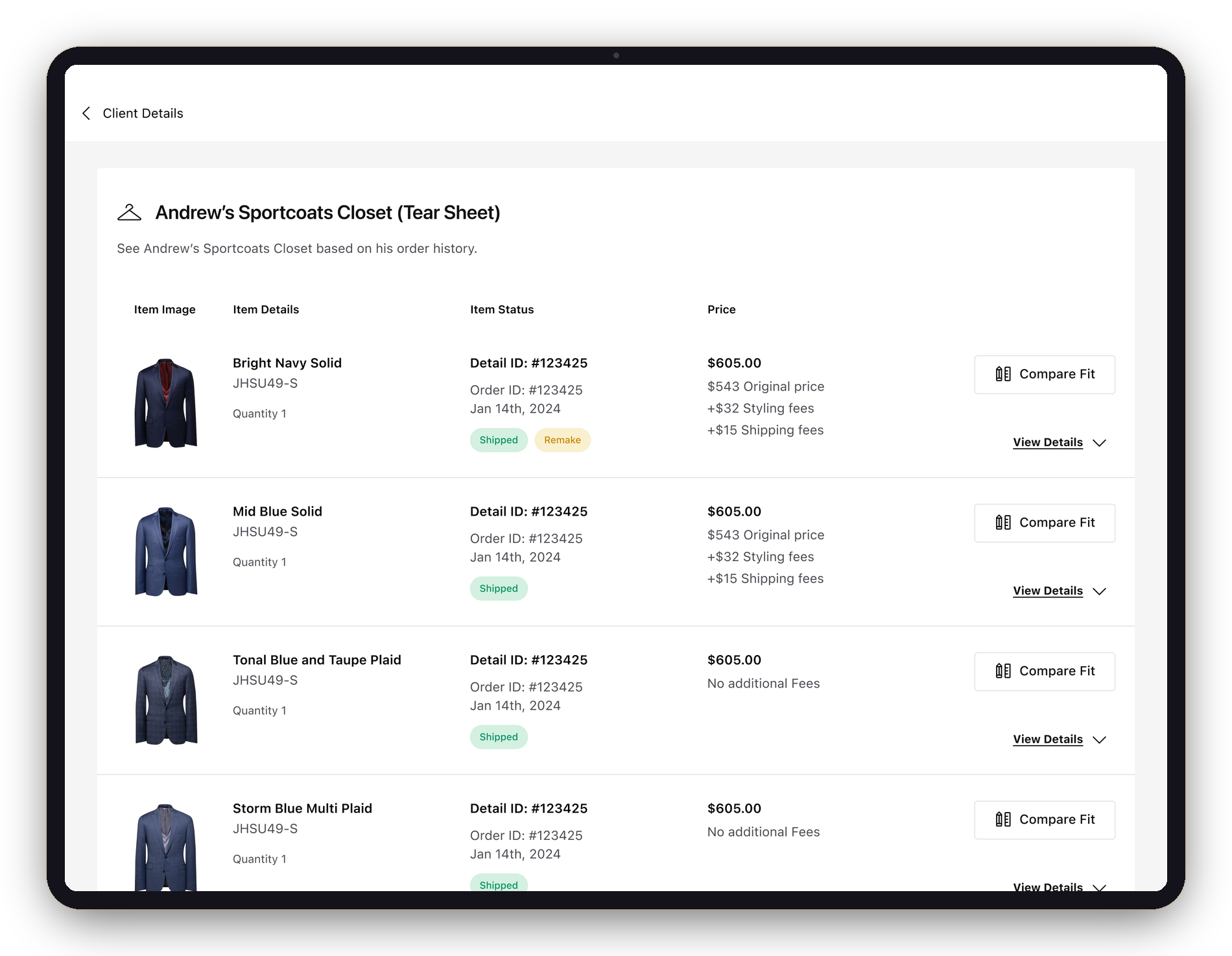Click the Item Image column header
Viewport: 1232px width, 956px height.
pyautogui.click(x=165, y=310)
